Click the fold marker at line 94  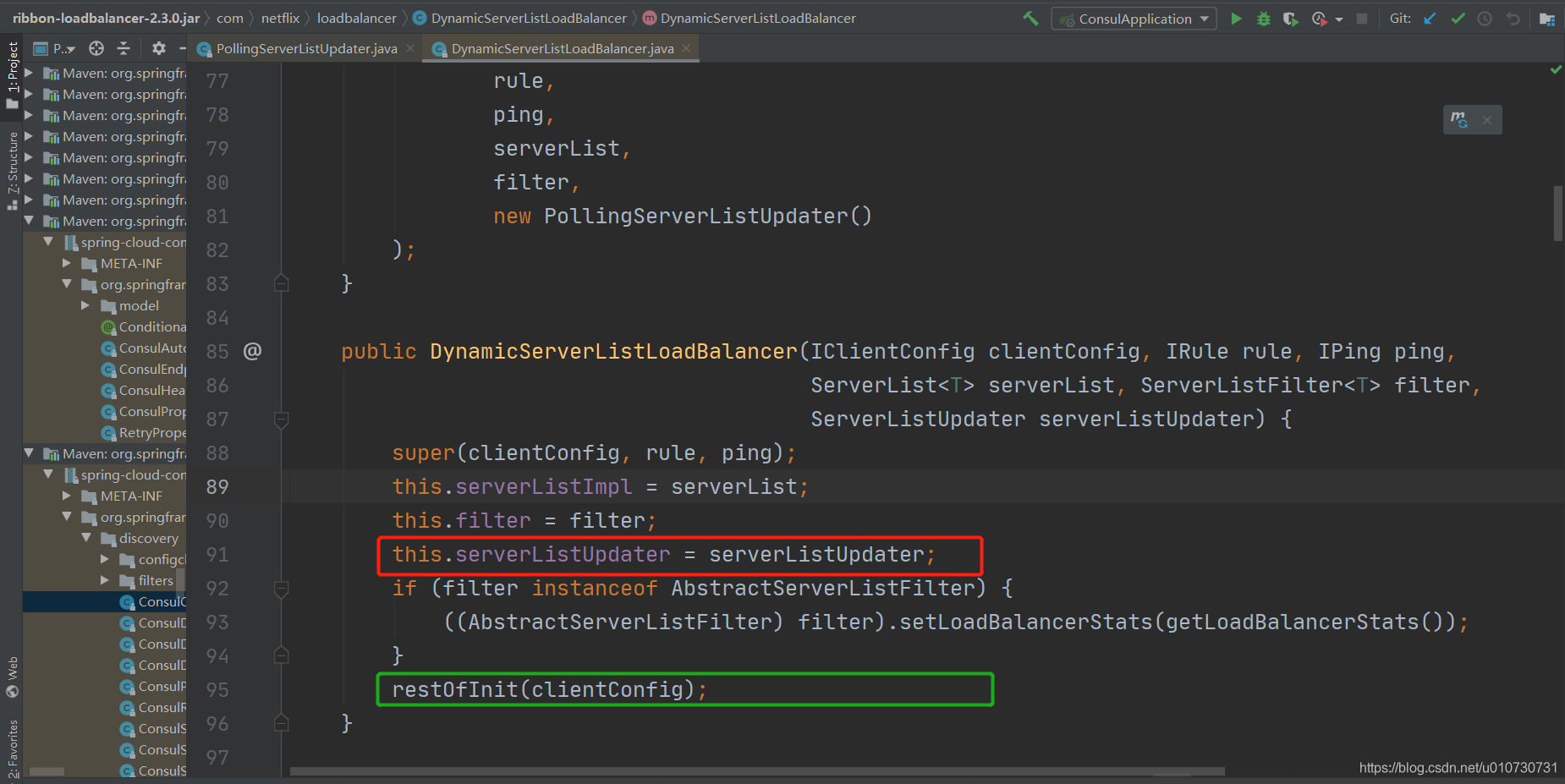pyautogui.click(x=282, y=655)
